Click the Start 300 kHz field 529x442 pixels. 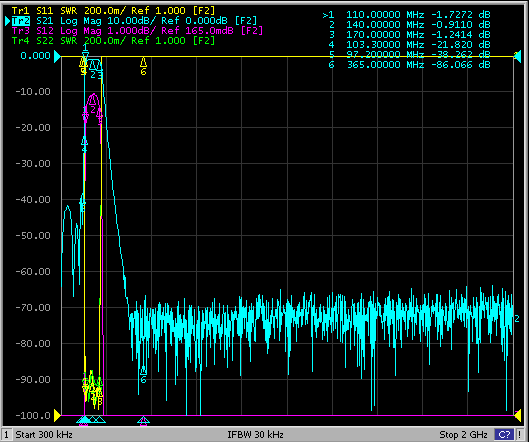click(44, 435)
